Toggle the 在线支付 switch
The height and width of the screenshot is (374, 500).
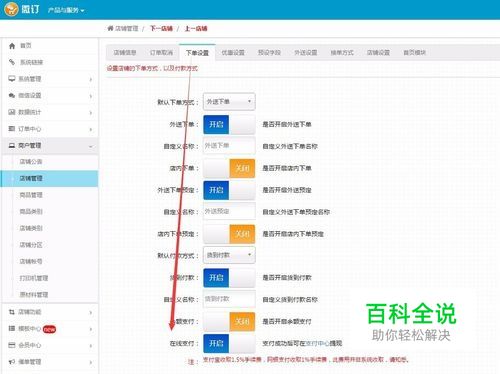229,343
